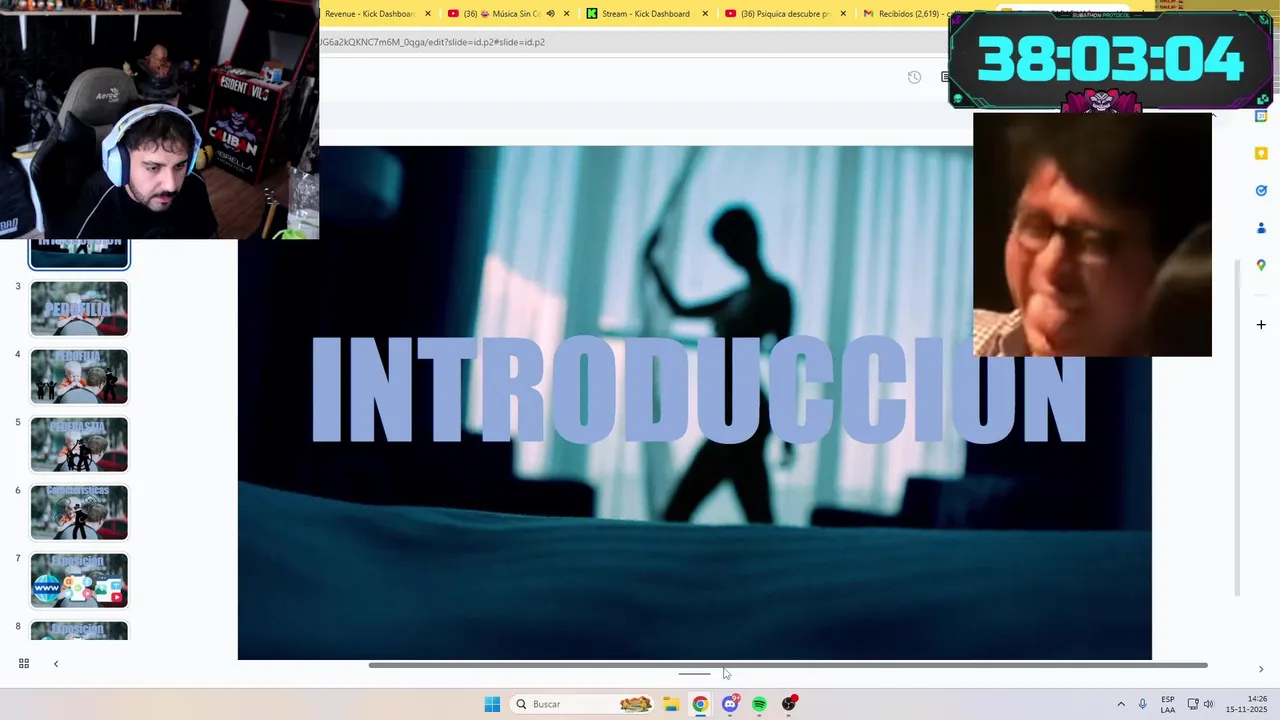Select slide 5 thumbnail
The image size is (1280, 720).
tap(79, 444)
